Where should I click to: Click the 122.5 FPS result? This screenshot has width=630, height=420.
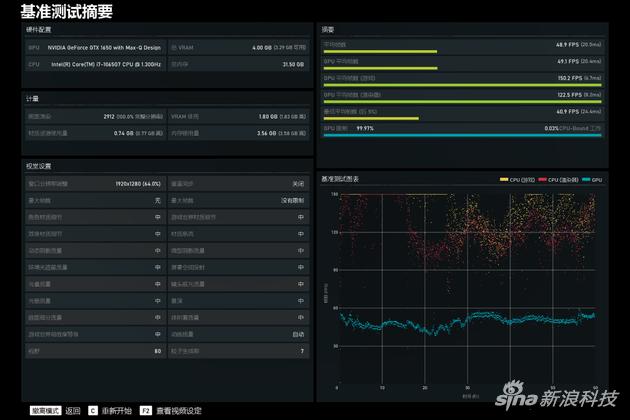[x=569, y=95]
